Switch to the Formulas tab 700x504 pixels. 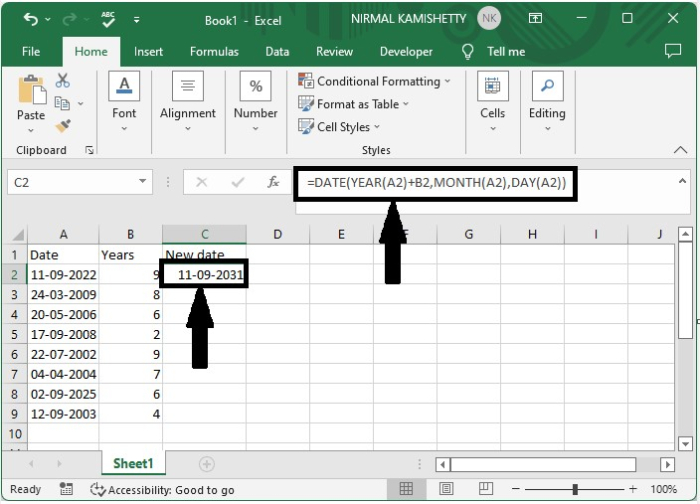point(214,52)
